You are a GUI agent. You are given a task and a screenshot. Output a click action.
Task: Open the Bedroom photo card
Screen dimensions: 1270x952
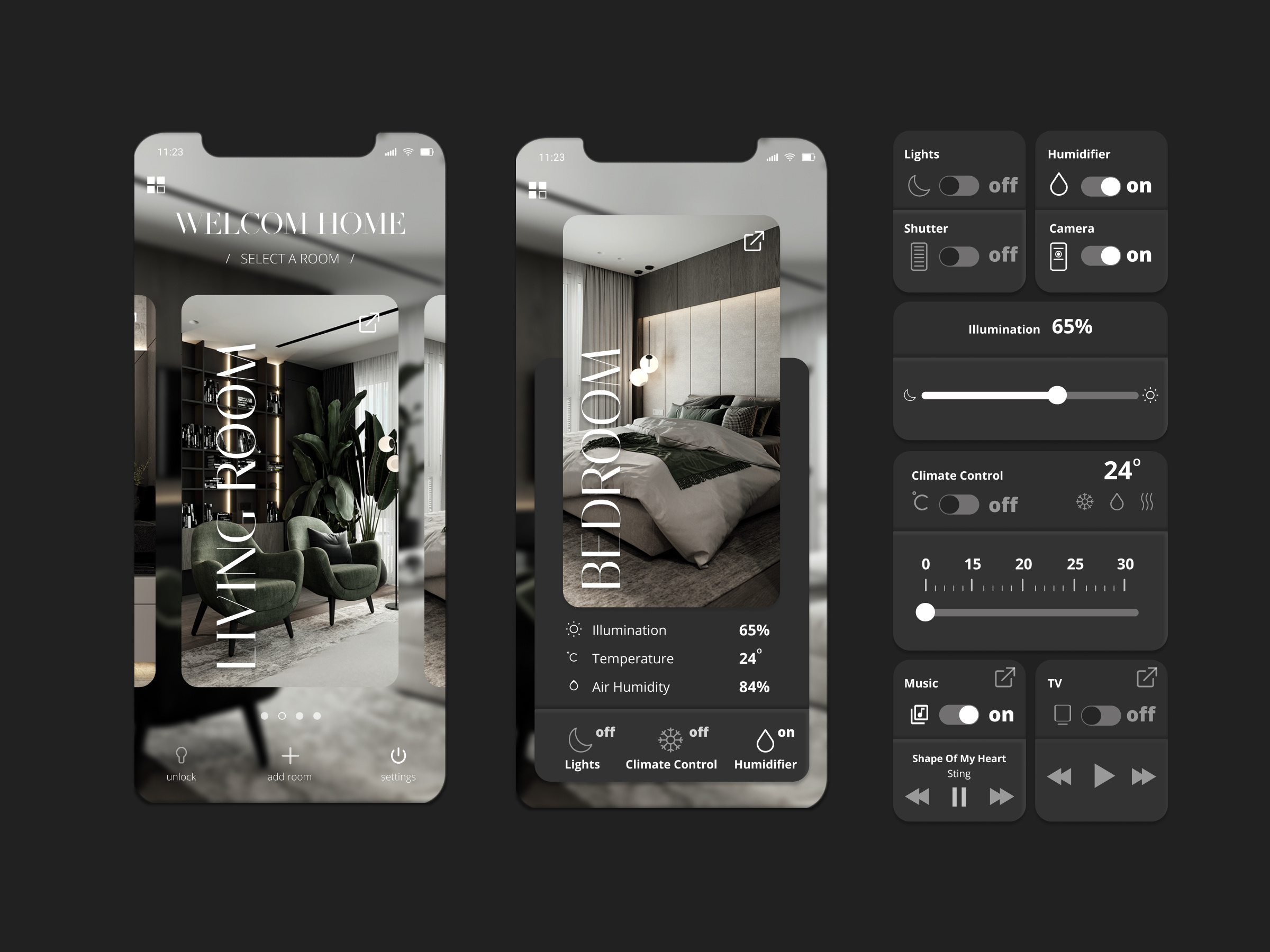point(671,411)
